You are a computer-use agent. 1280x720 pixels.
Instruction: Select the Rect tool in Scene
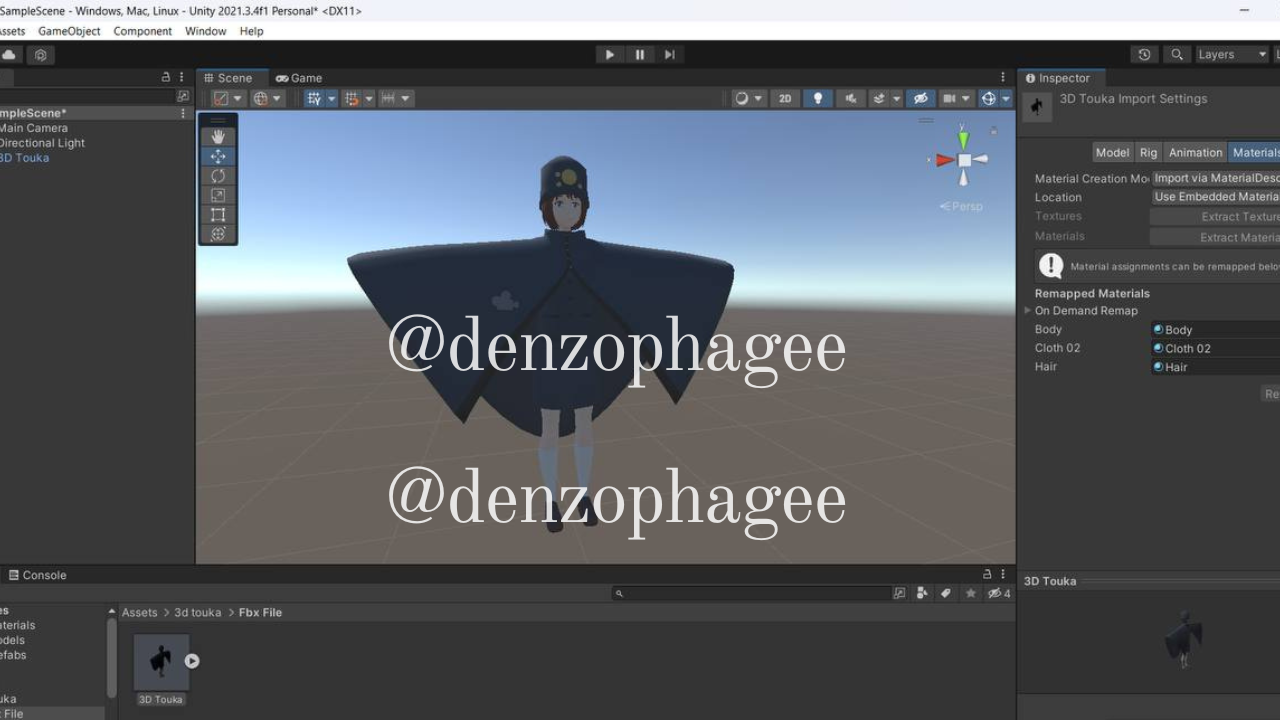(x=218, y=214)
